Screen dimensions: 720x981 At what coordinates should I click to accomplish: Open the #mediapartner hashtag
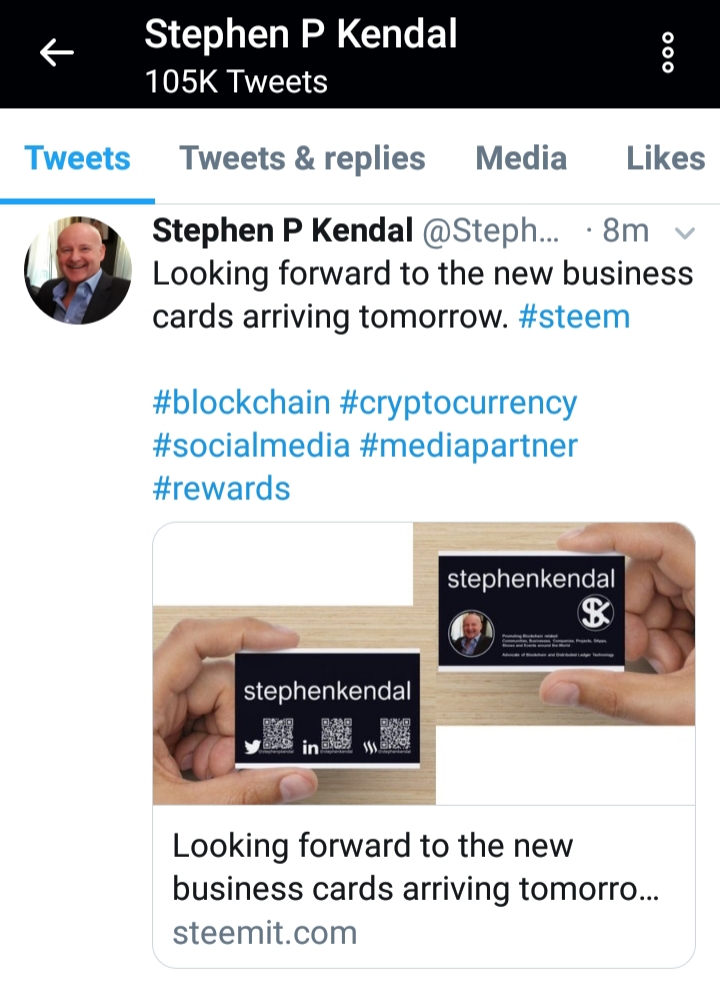point(468,445)
